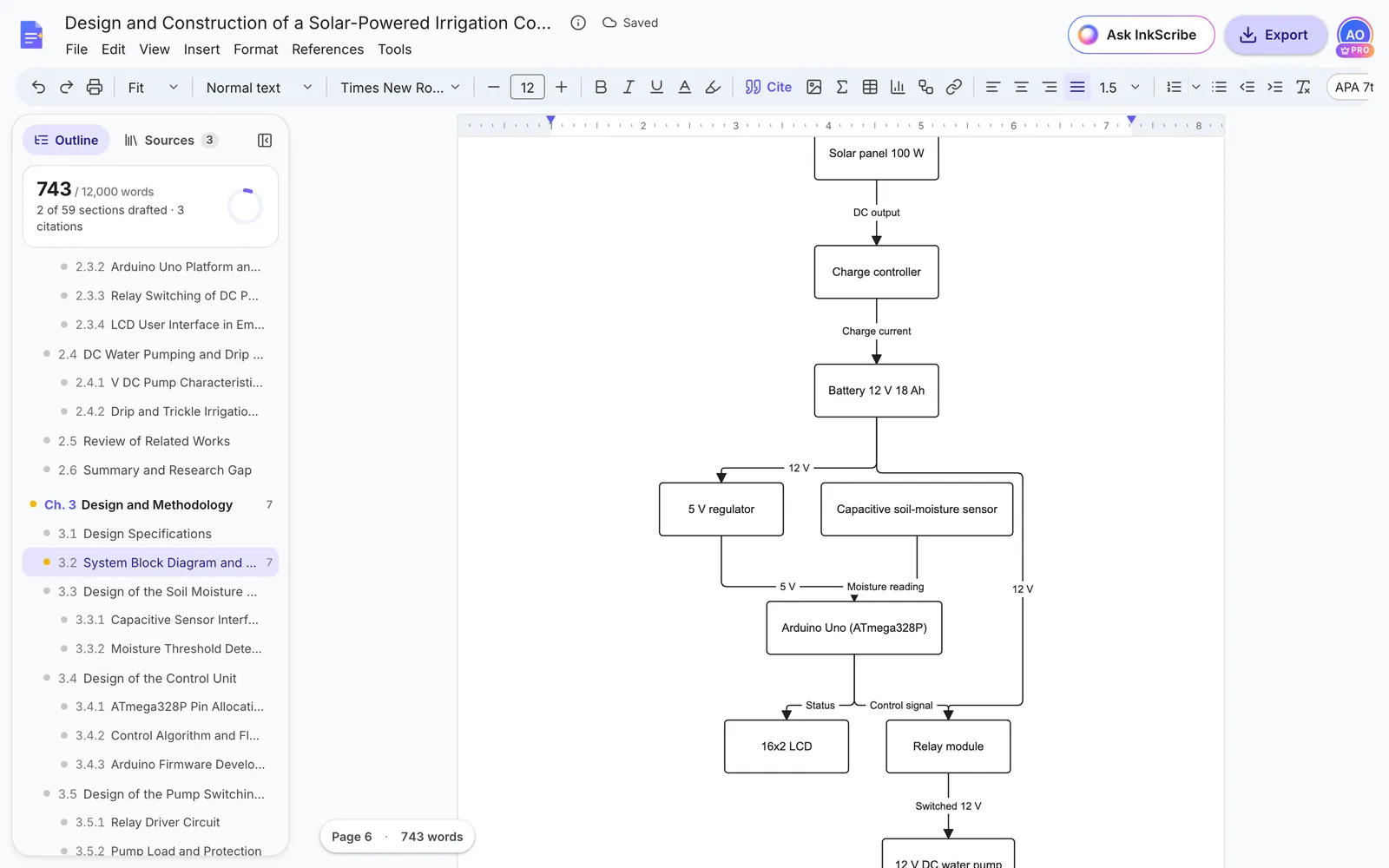Increase font size with plus button
The height and width of the screenshot is (868, 1389).
point(561,87)
